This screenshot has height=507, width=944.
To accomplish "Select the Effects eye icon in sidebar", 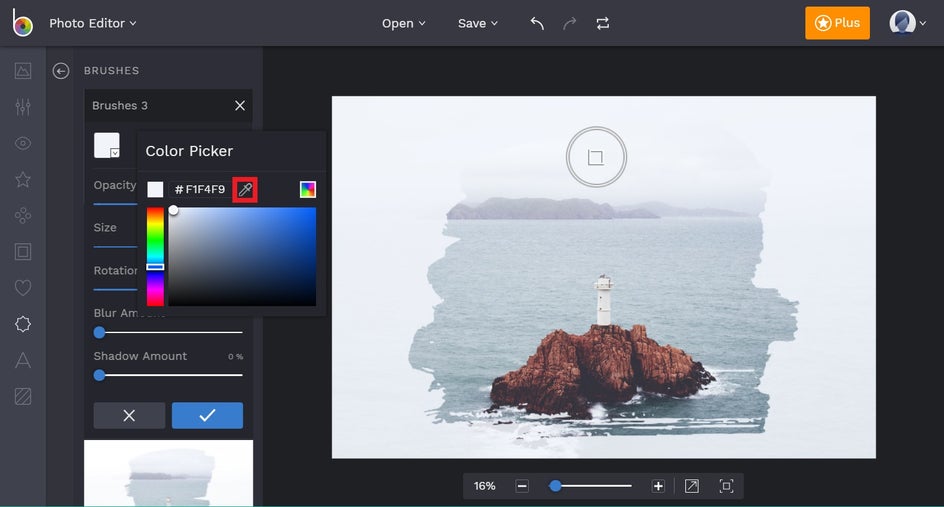I will click(23, 143).
